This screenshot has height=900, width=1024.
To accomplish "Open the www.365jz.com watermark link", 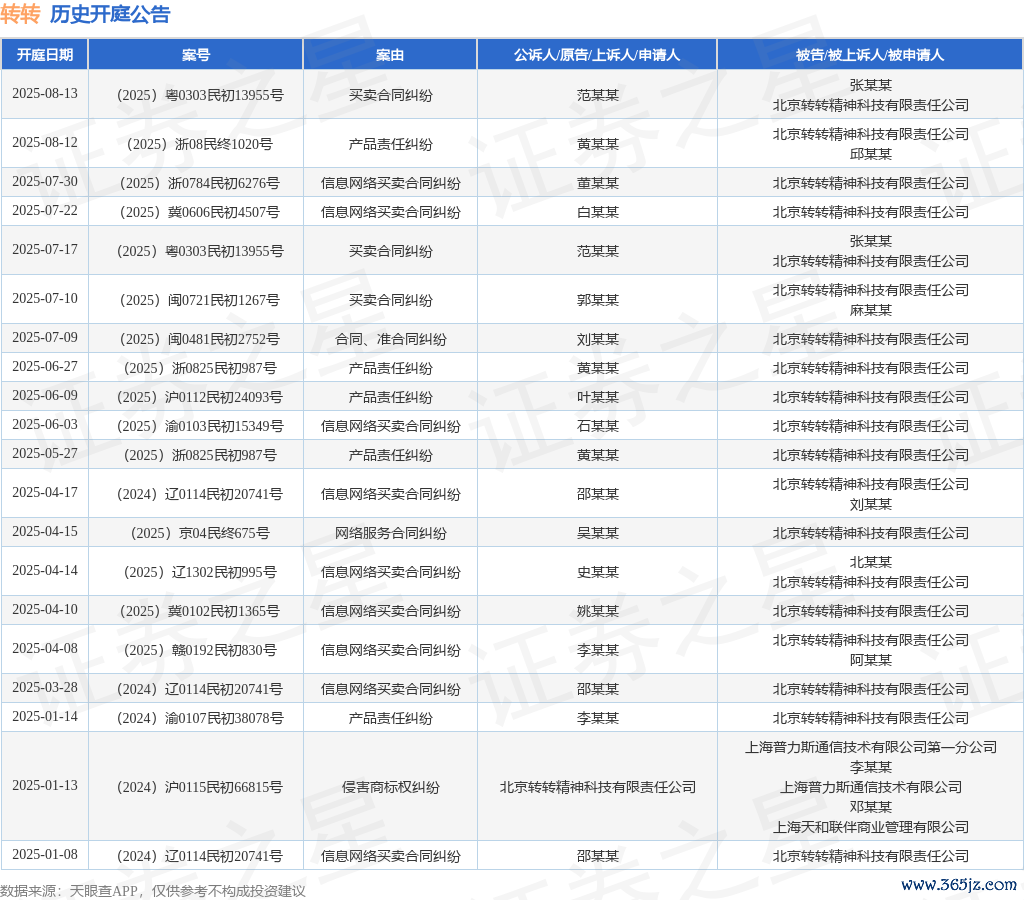I will (x=958, y=884).
